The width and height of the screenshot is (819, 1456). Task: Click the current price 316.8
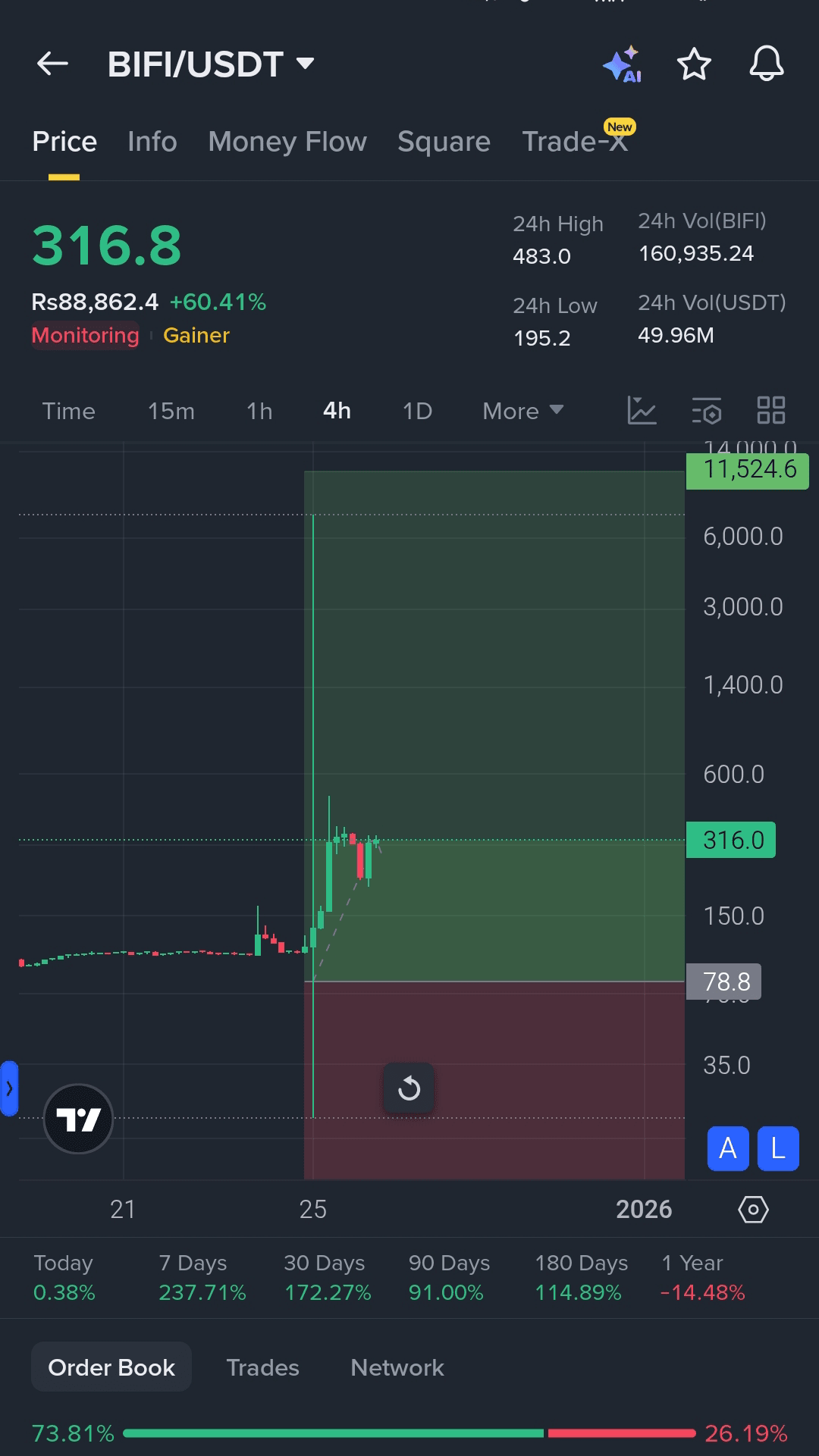[107, 246]
